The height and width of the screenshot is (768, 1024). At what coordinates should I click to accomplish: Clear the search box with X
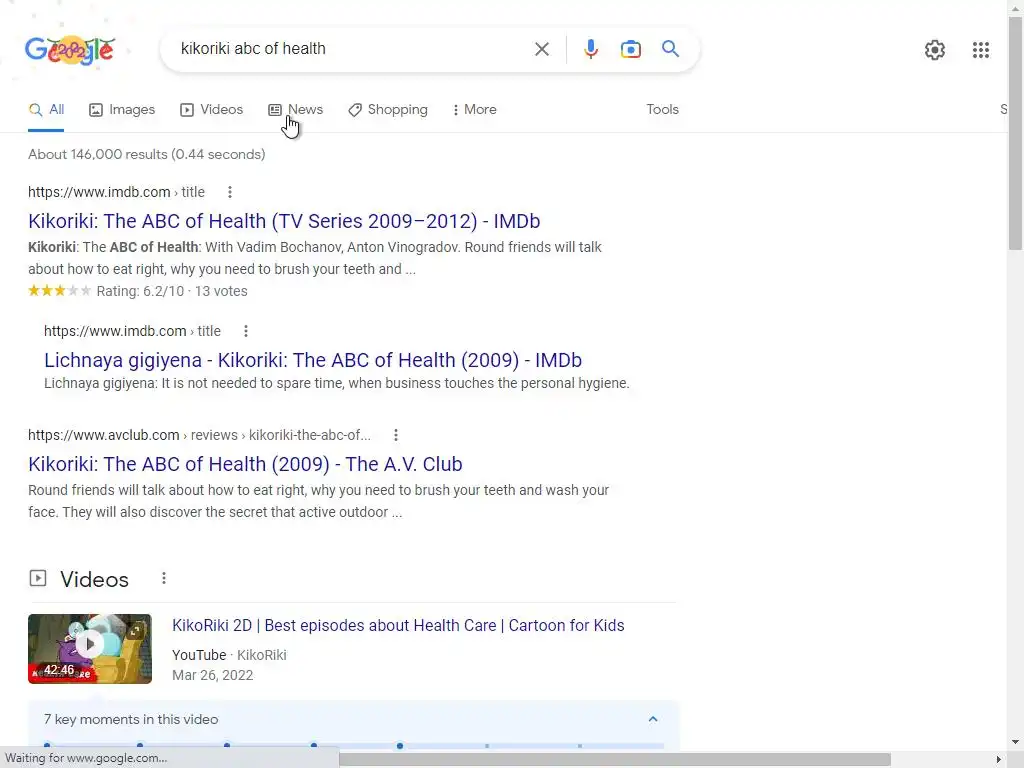541,49
